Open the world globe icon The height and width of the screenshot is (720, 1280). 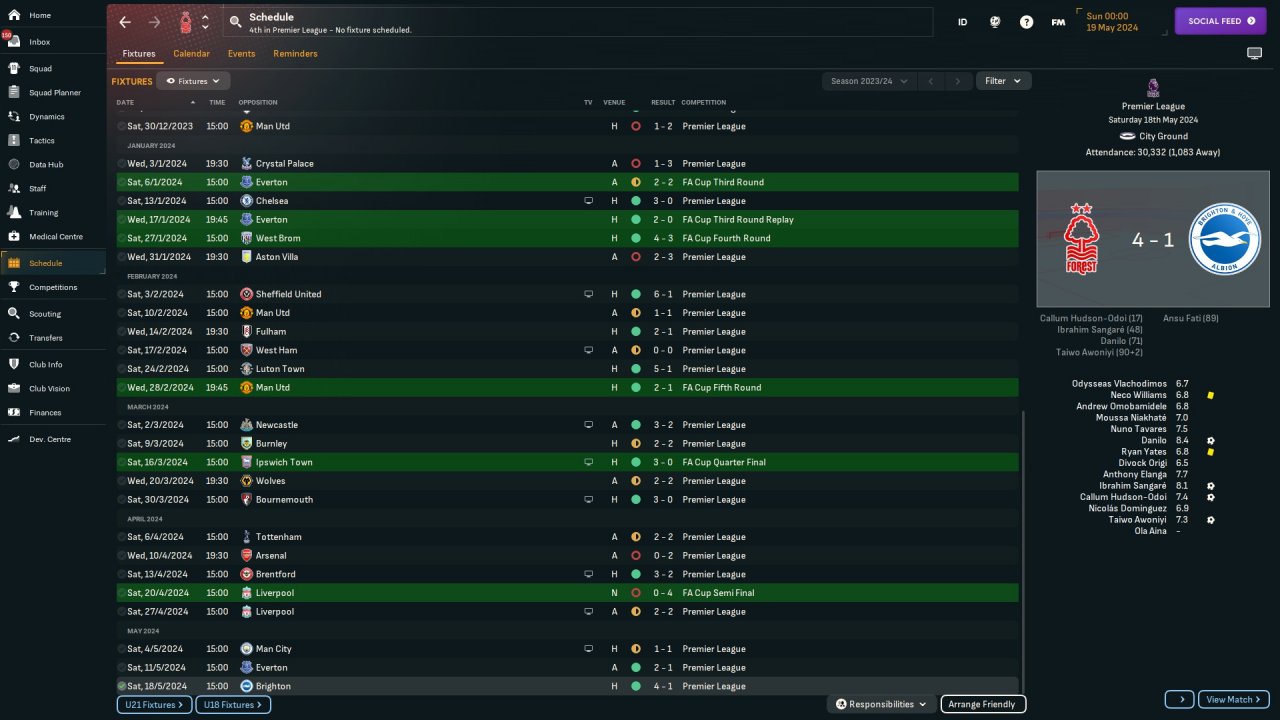coord(995,22)
